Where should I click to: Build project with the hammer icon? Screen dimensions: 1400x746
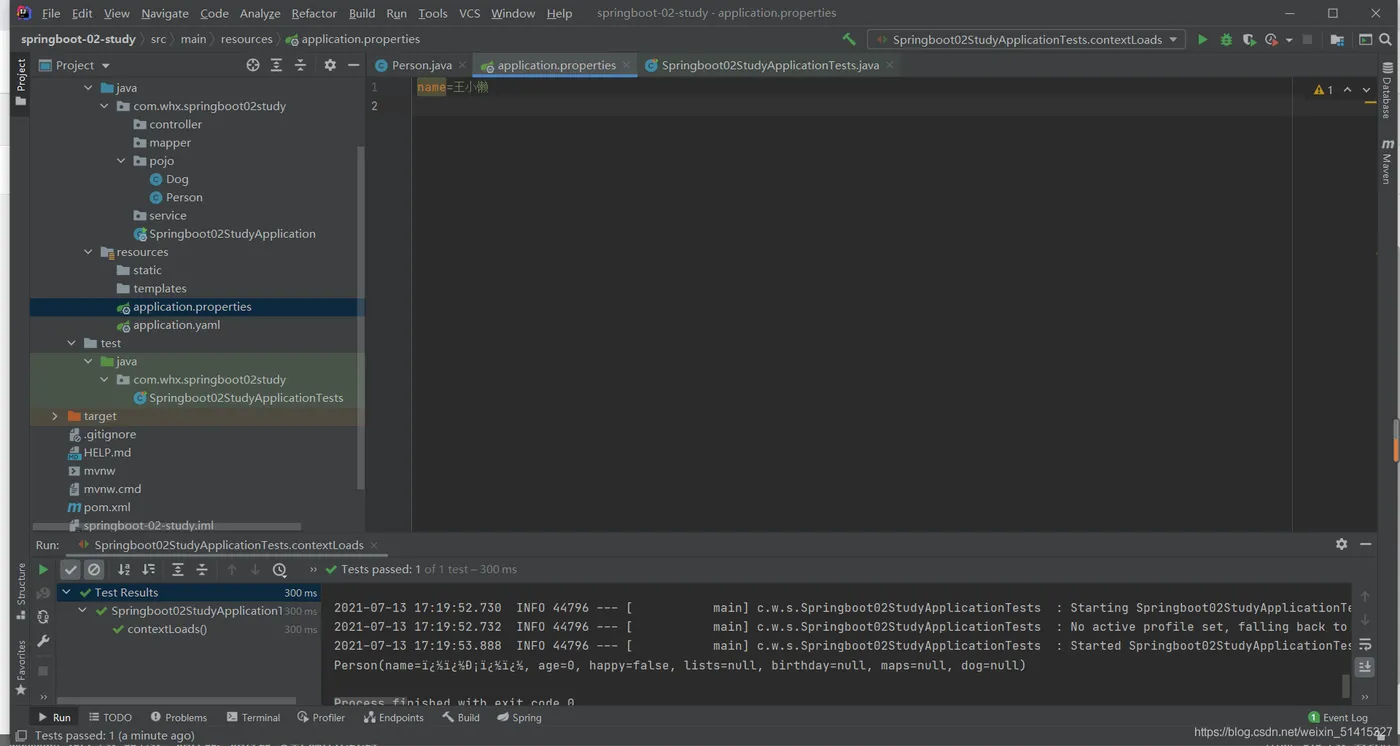tap(849, 40)
